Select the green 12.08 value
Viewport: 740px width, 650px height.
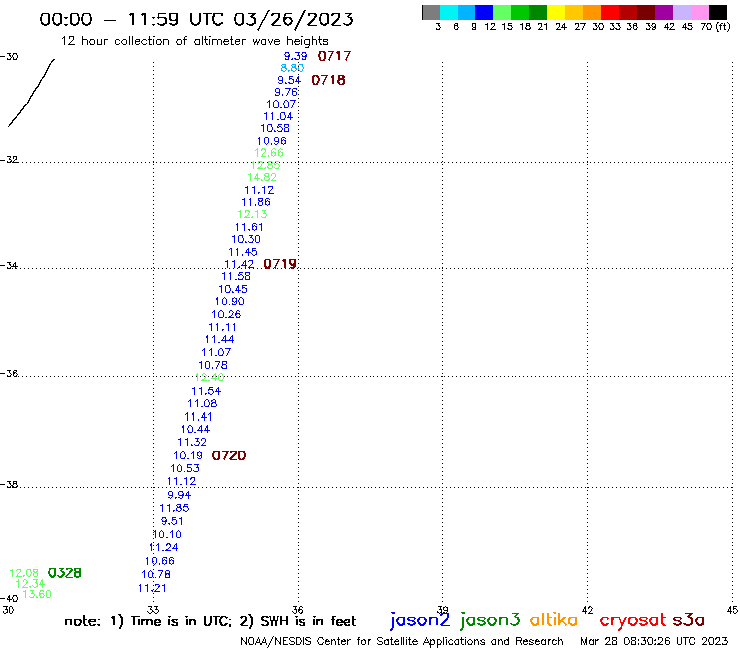coord(24,573)
